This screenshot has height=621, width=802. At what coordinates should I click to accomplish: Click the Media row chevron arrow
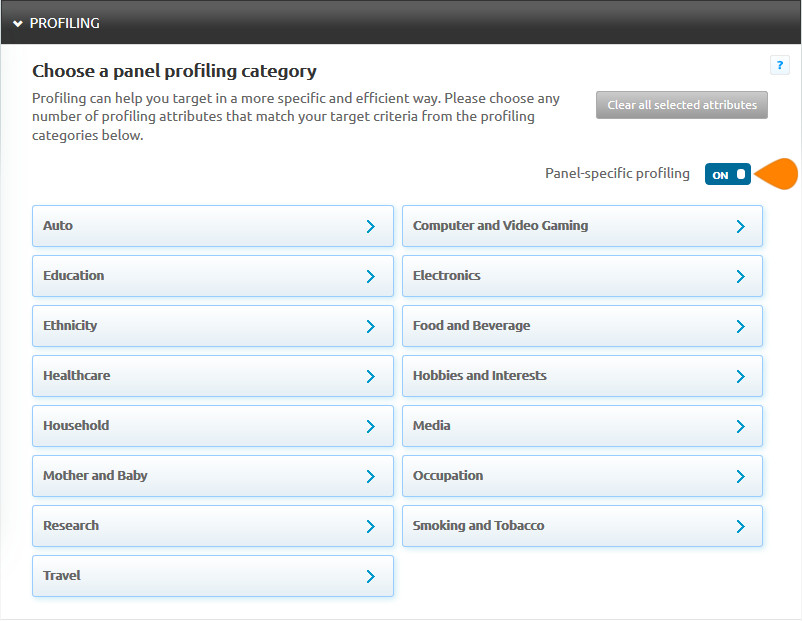click(x=740, y=426)
